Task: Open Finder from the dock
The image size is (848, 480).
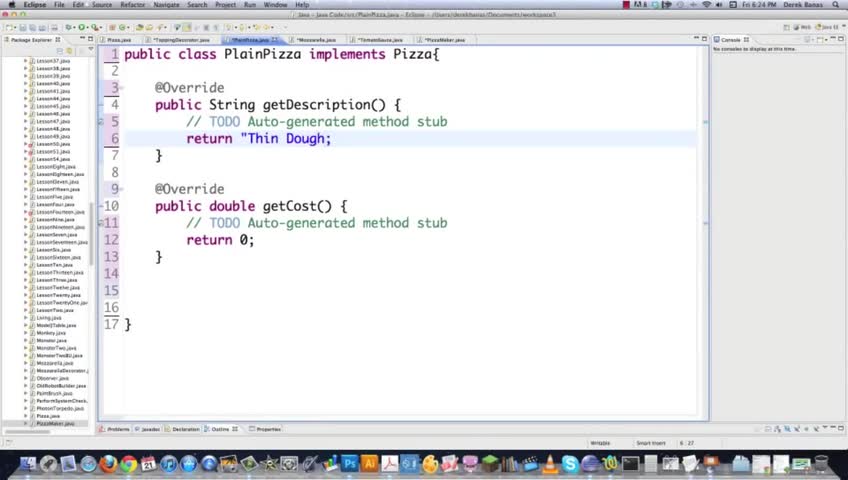Action: [x=28, y=463]
